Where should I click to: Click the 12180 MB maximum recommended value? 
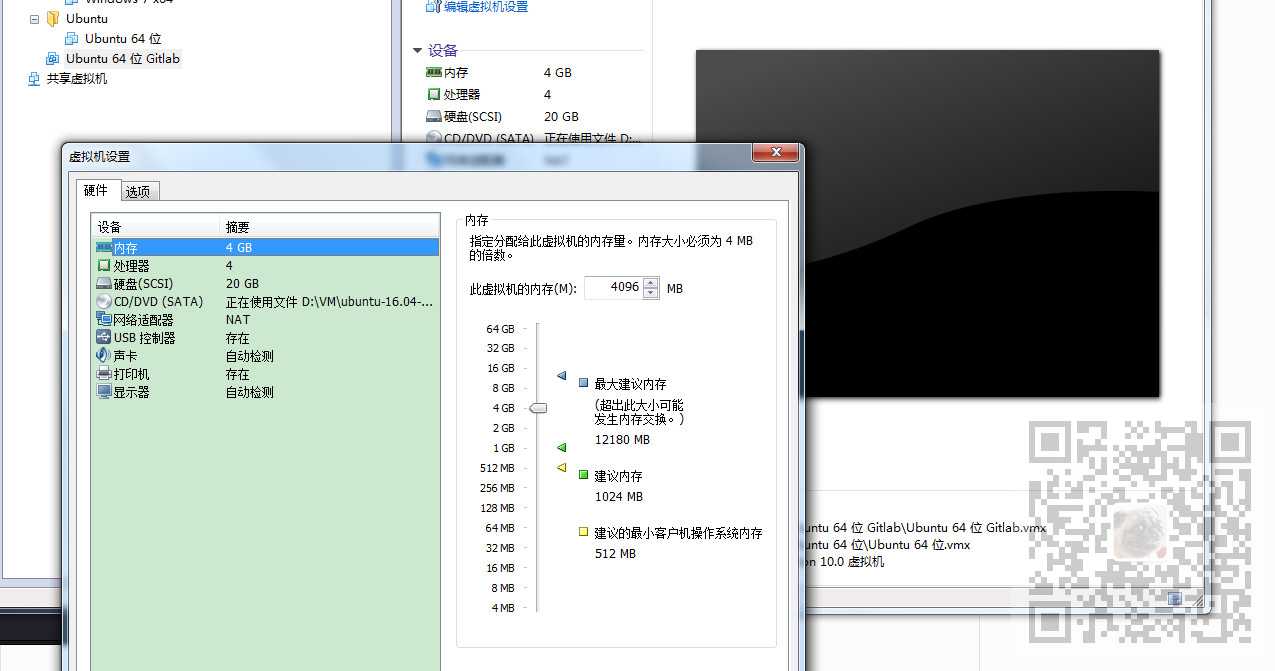click(622, 440)
